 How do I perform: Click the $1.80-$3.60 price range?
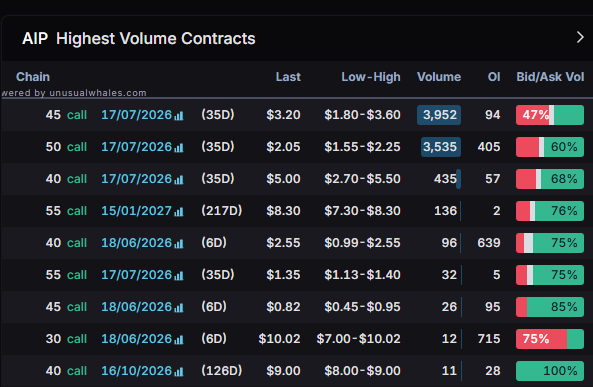[362, 115]
